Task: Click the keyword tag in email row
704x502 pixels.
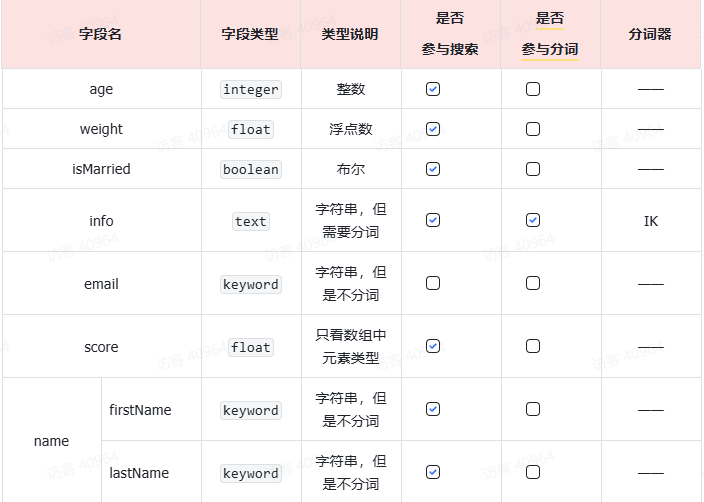Action: 251,284
